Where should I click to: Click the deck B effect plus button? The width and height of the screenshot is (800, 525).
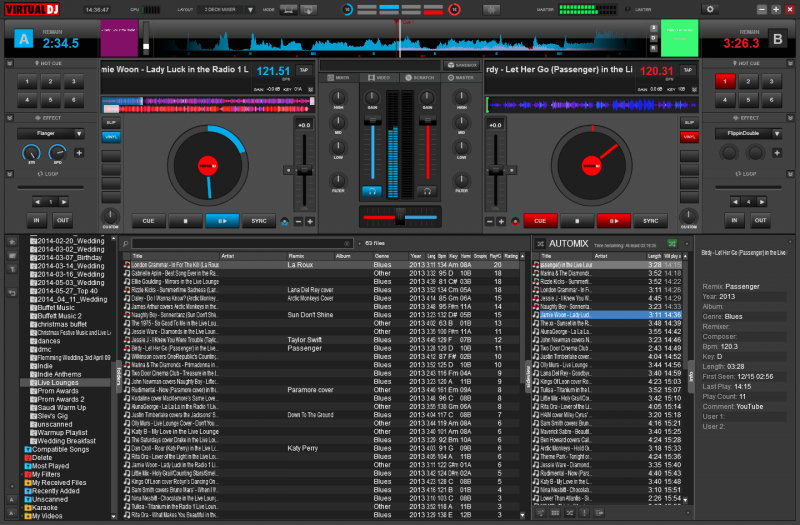pos(777,153)
